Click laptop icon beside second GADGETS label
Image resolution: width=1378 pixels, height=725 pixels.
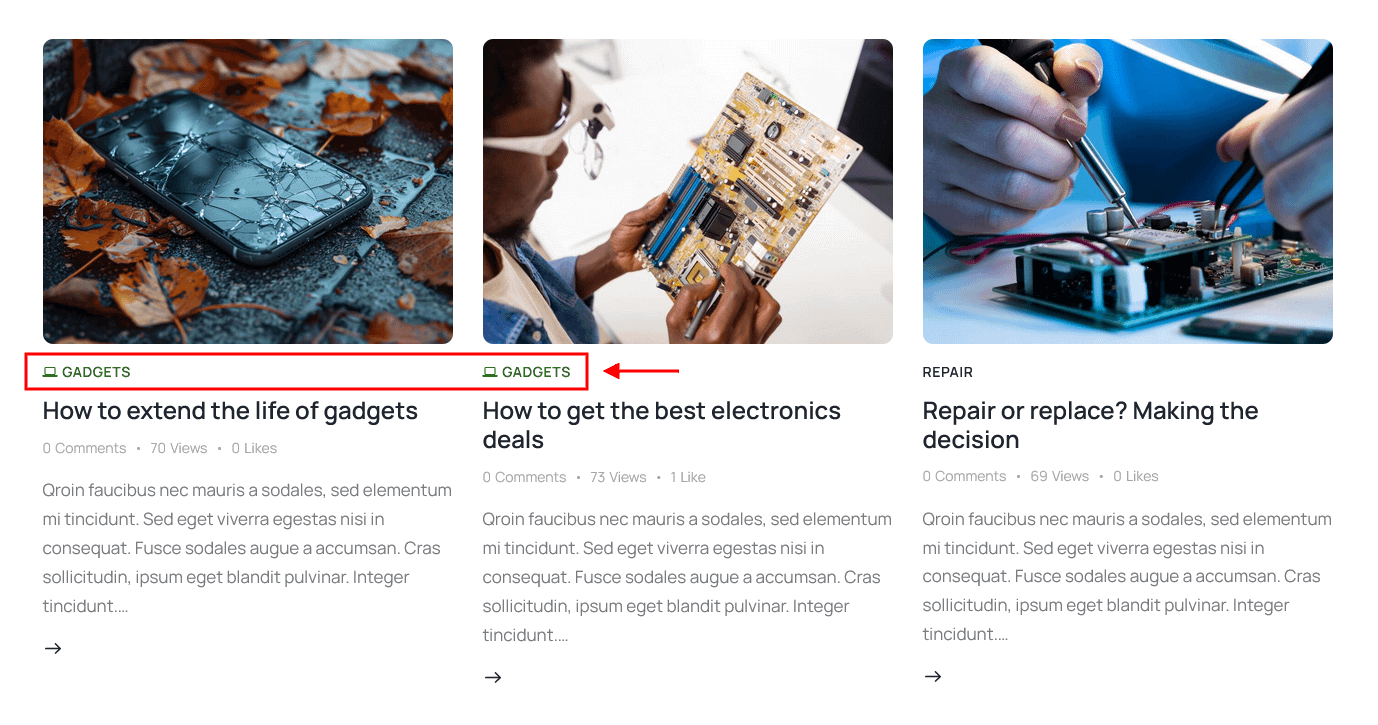(490, 372)
